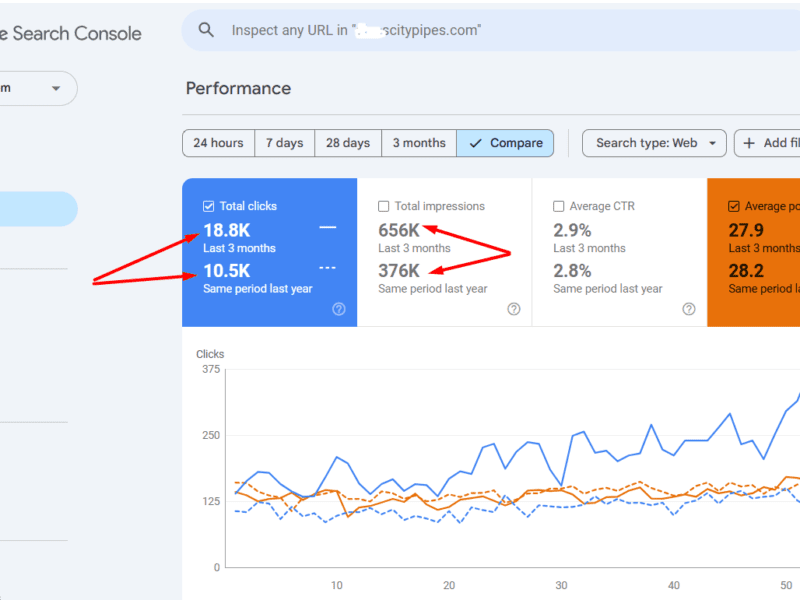This screenshot has width=800, height=600.
Task: Open help icon on Average CTR card
Action: [x=689, y=309]
